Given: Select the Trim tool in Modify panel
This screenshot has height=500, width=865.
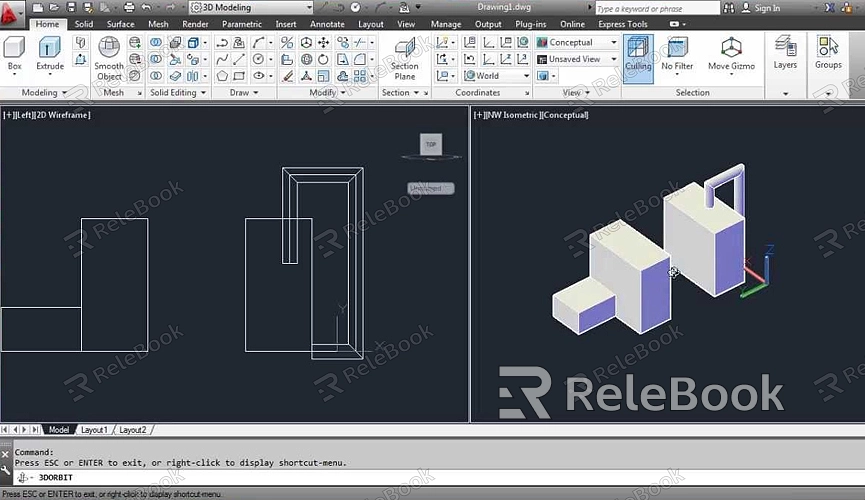Looking at the screenshot, I should coord(360,42).
